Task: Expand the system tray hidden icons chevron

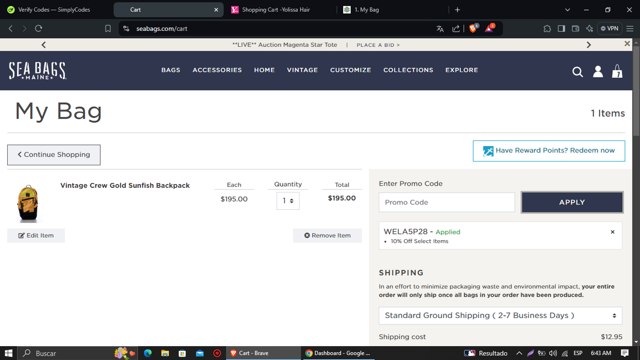Action: pos(519,353)
